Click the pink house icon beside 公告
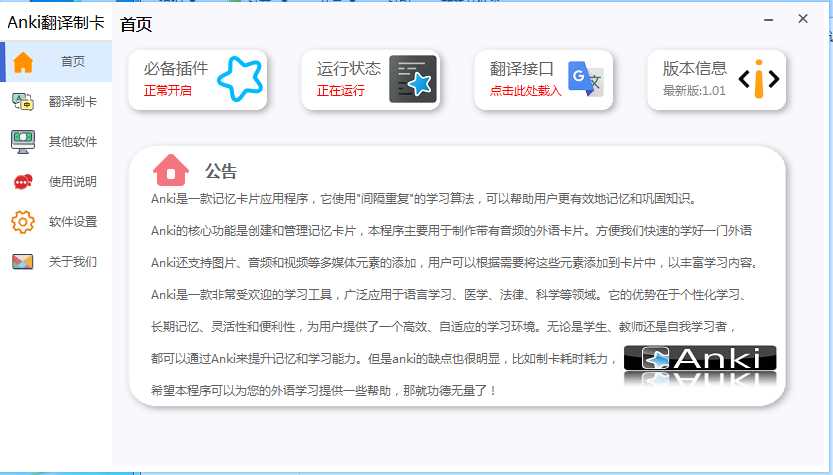The height and width of the screenshot is (475, 833). pos(171,170)
